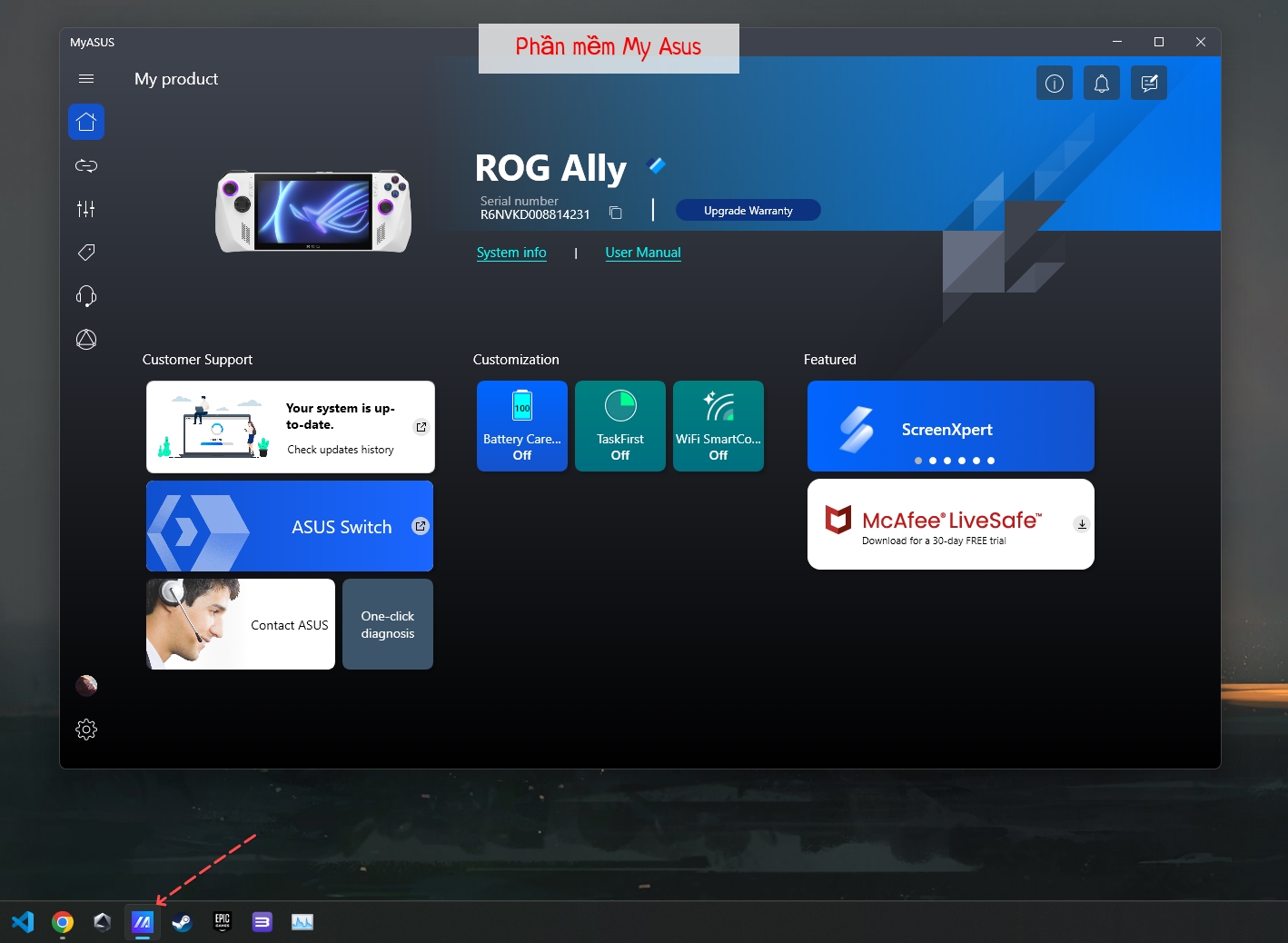This screenshot has width=1288, height=943.
Task: Open the purple list app taskbar icon
Action: [x=263, y=922]
